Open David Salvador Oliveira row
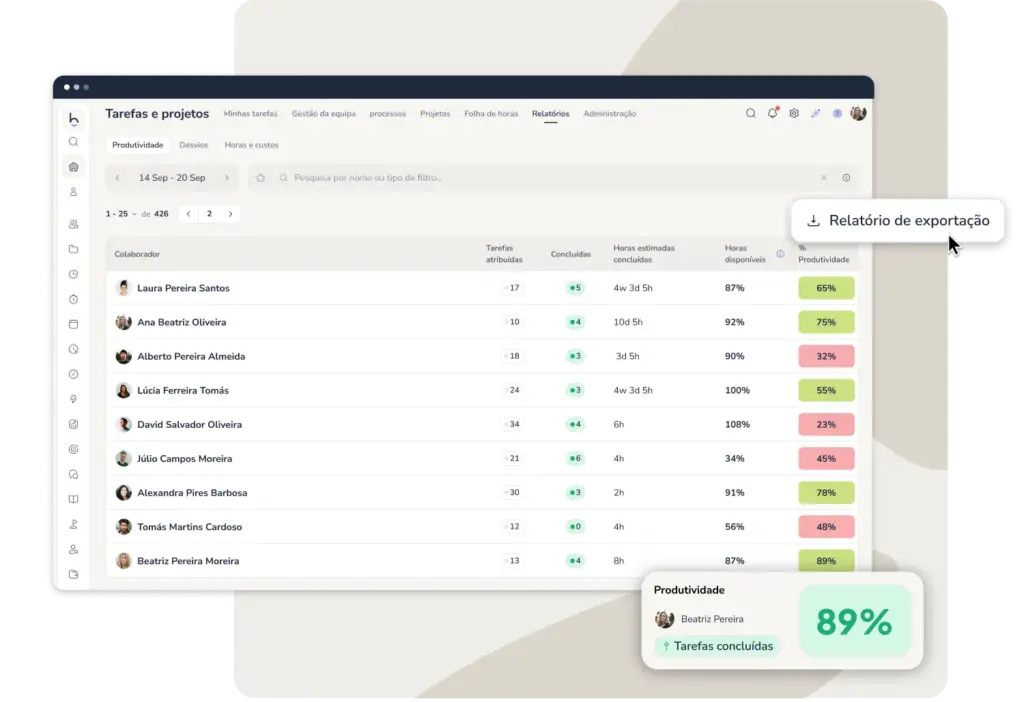The image size is (1024, 702). pos(482,424)
